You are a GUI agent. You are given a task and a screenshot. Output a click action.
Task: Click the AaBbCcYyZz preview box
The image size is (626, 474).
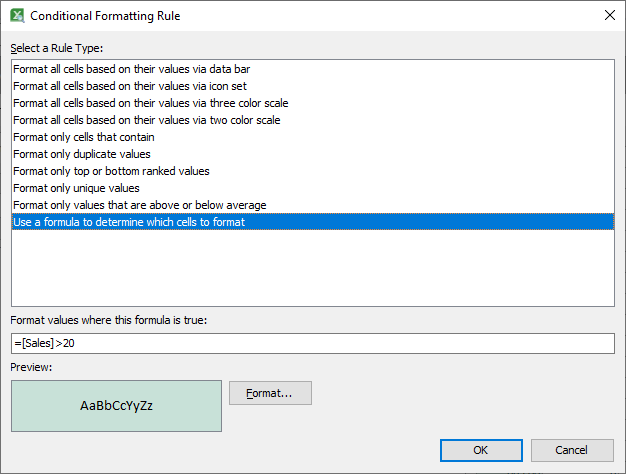pyautogui.click(x=117, y=406)
